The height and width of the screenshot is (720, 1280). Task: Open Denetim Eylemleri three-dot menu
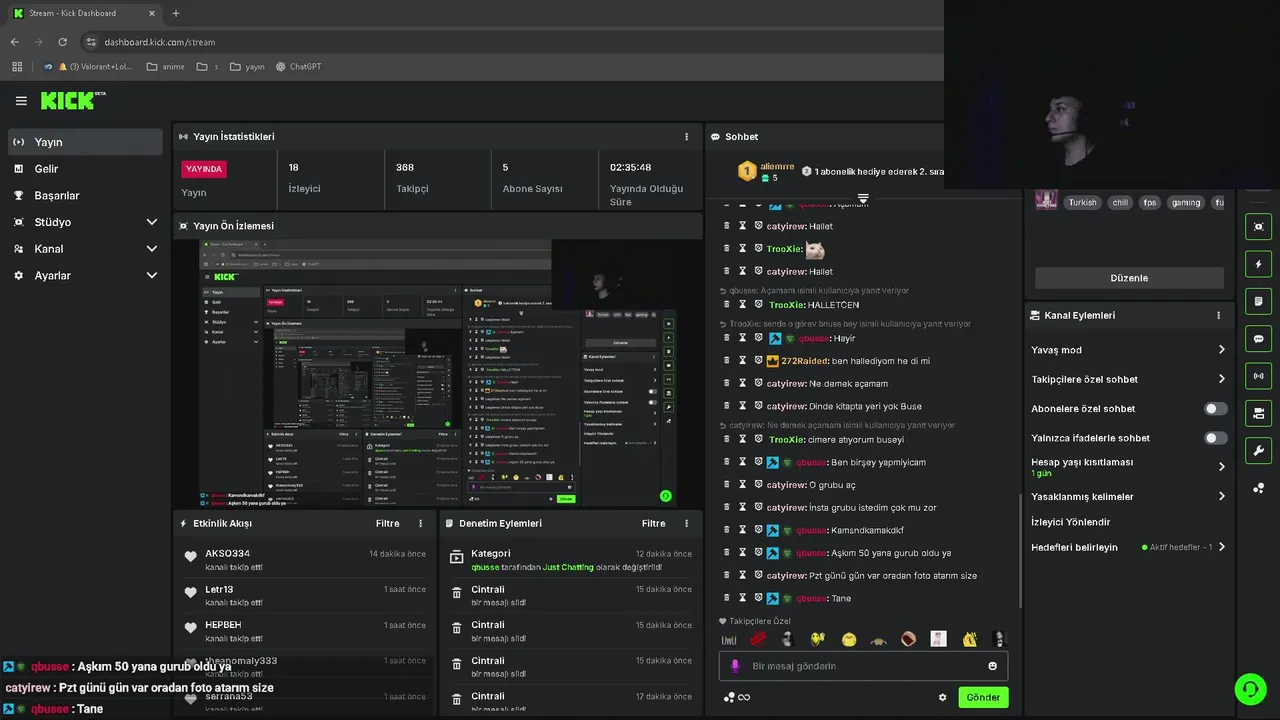686,523
